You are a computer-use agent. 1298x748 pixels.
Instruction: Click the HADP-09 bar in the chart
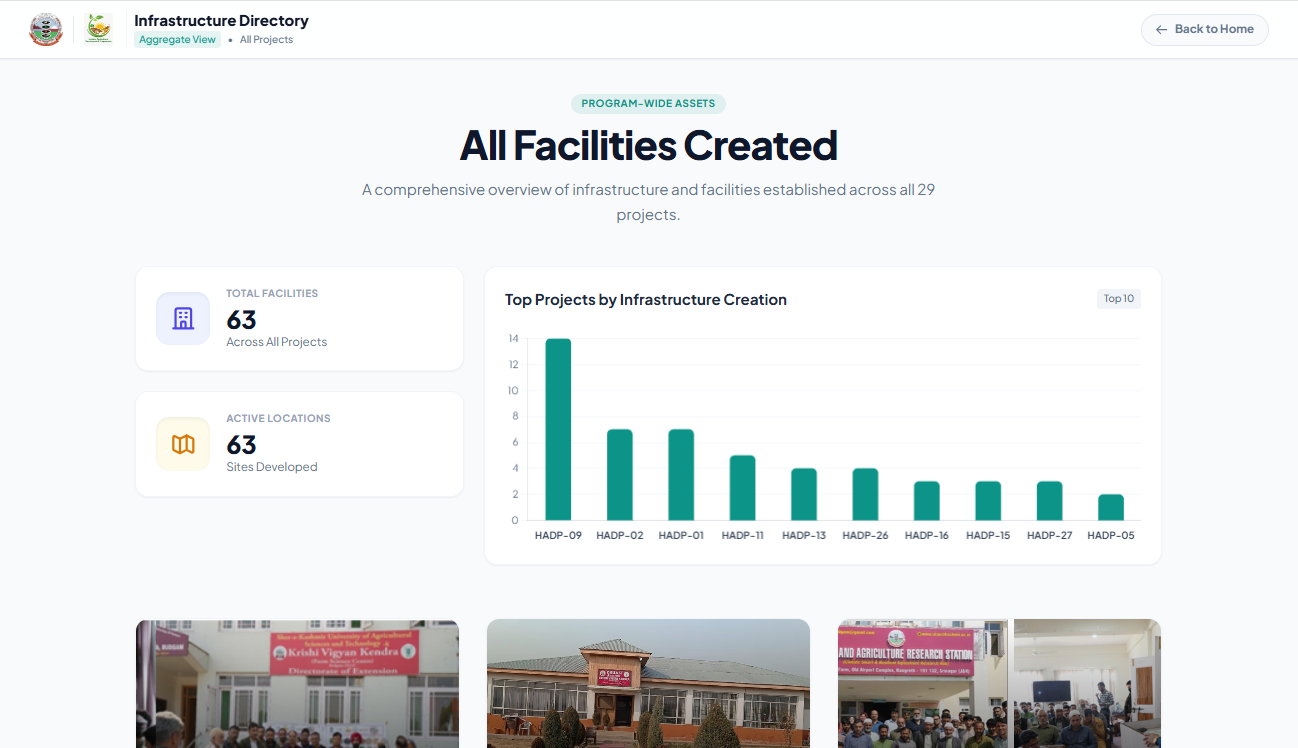558,430
